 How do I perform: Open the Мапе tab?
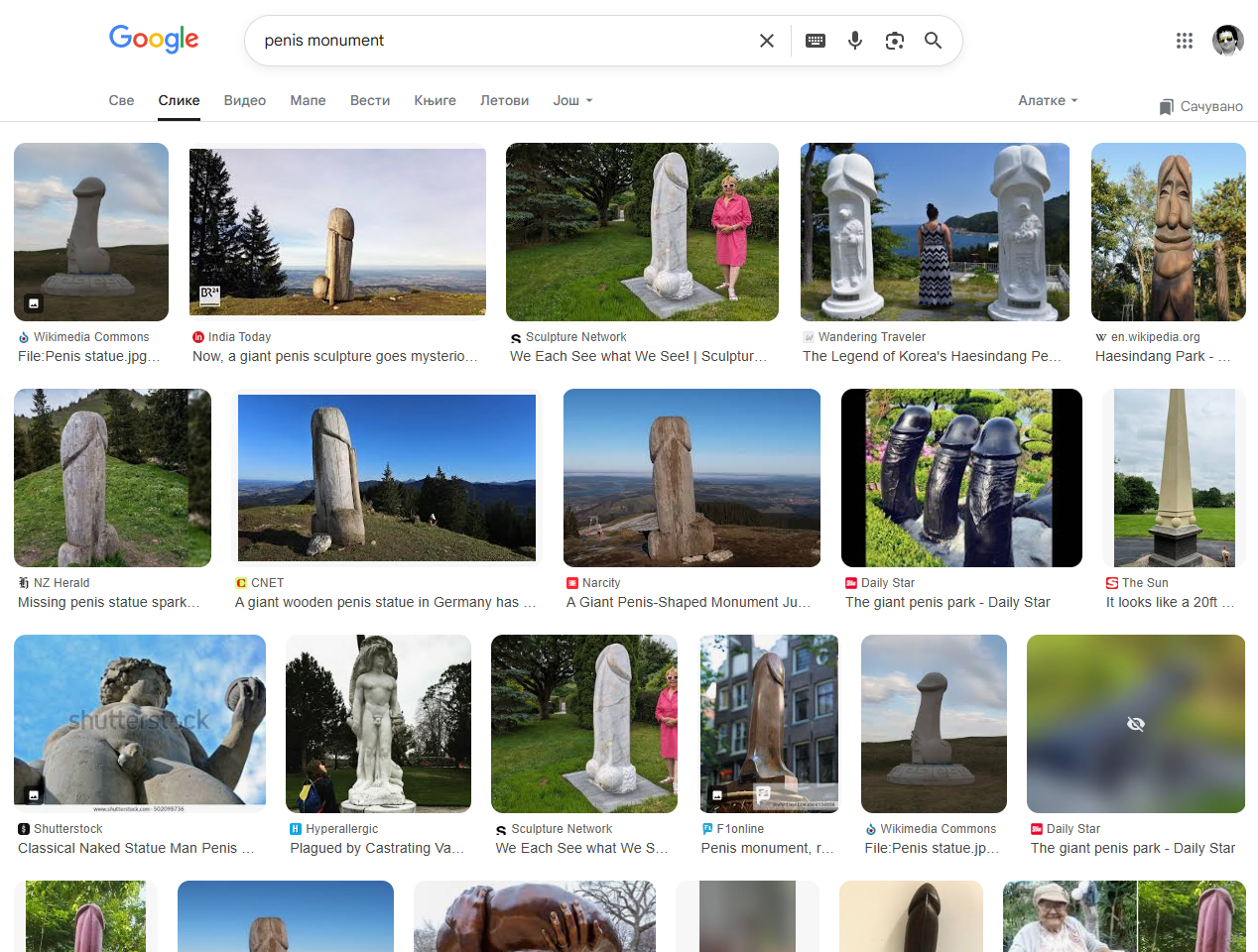pyautogui.click(x=308, y=100)
